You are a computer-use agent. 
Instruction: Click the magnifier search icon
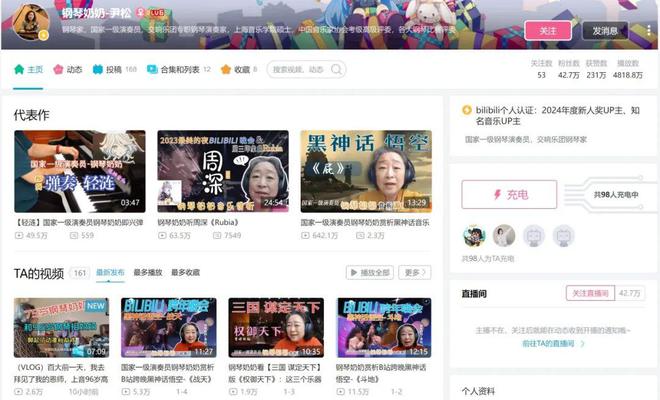tap(336, 69)
